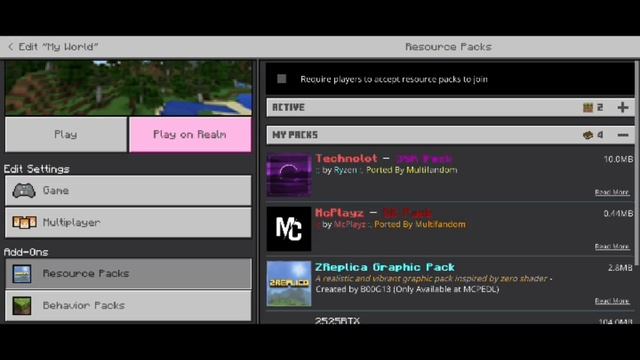Click the Resource Packs title text
Viewport: 640px width, 360px height.
click(x=448, y=47)
